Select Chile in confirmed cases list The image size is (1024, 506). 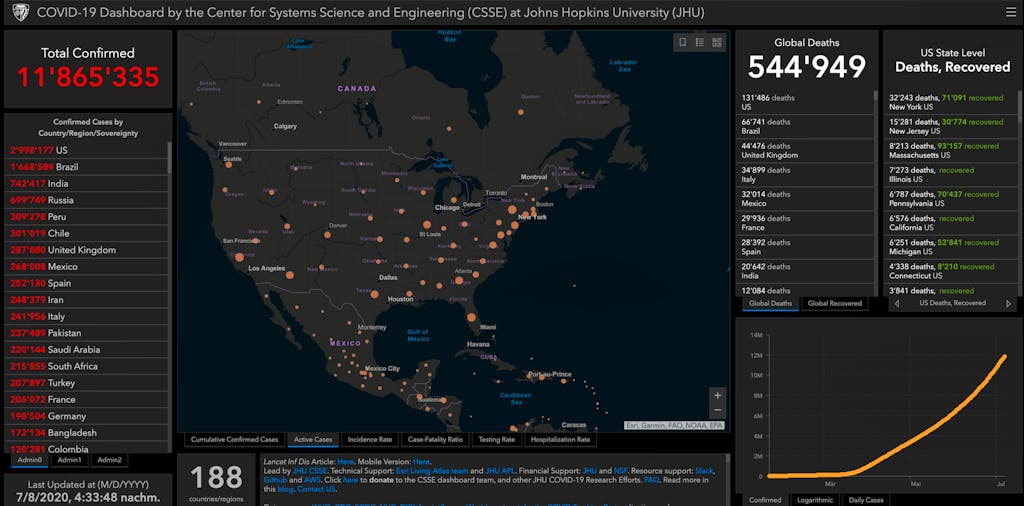point(86,234)
